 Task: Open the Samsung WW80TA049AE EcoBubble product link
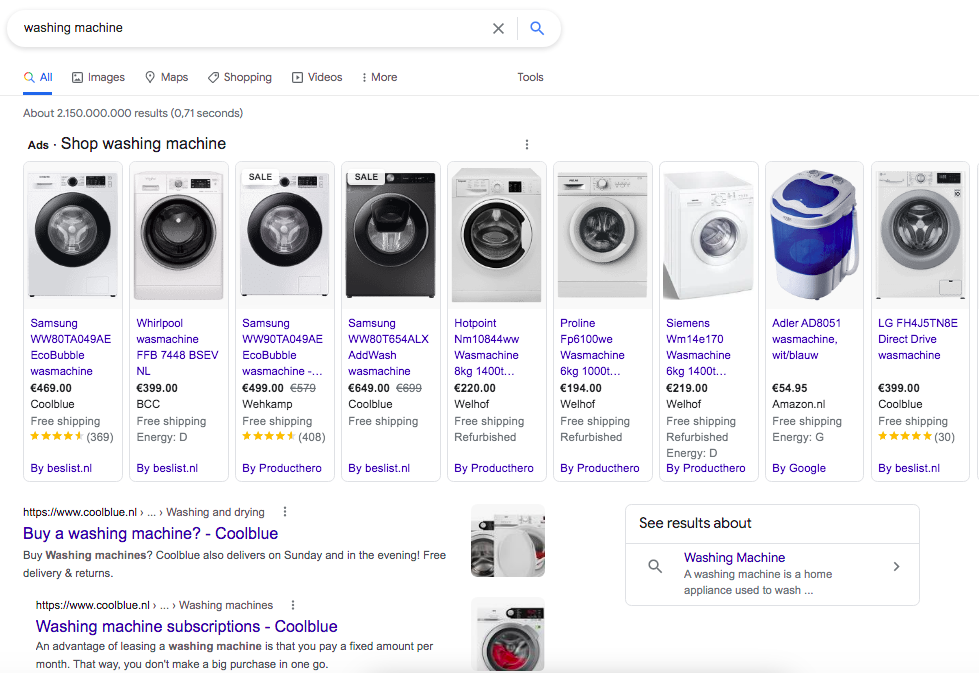71,347
